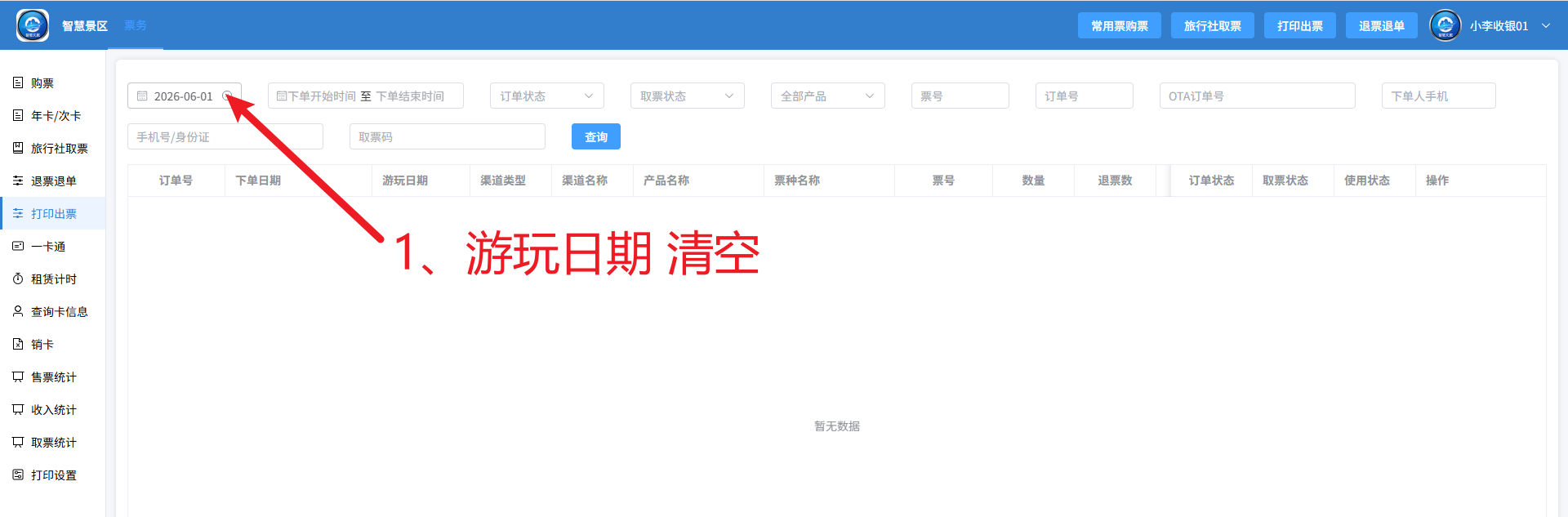Image resolution: width=1568 pixels, height=517 pixels.
Task: Open the 打印设置 menu item
Action: click(53, 475)
